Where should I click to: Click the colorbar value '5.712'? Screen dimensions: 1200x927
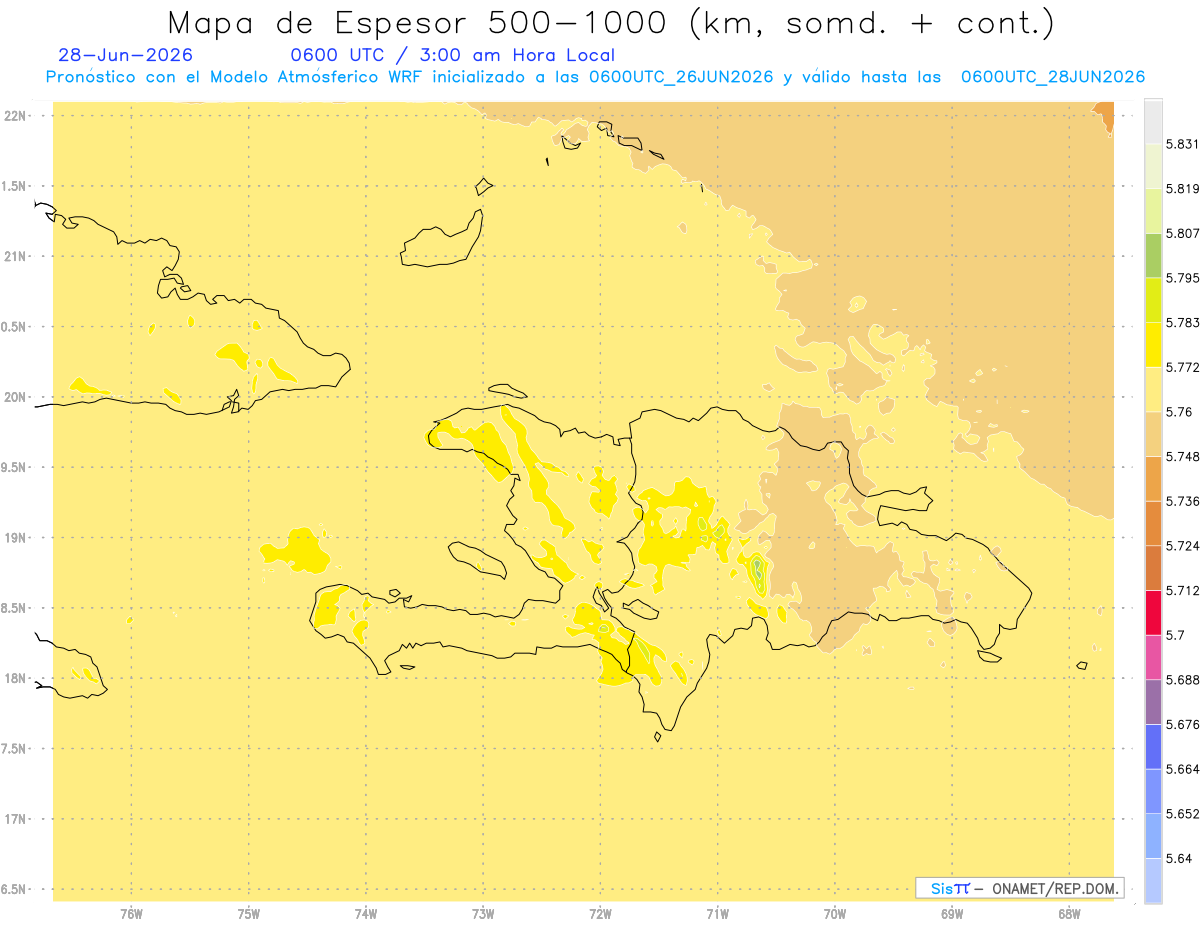[x=1183, y=590]
